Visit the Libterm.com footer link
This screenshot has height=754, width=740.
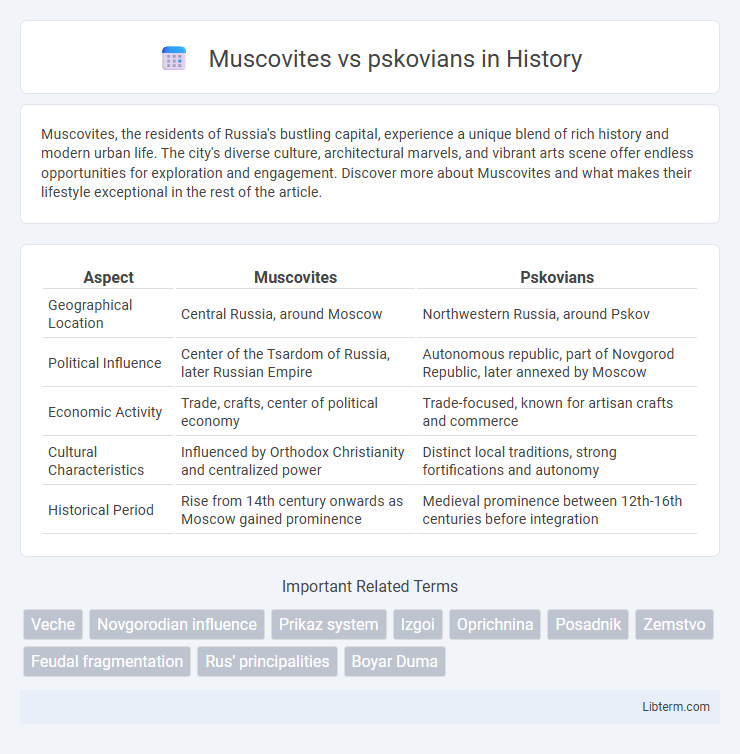point(676,706)
